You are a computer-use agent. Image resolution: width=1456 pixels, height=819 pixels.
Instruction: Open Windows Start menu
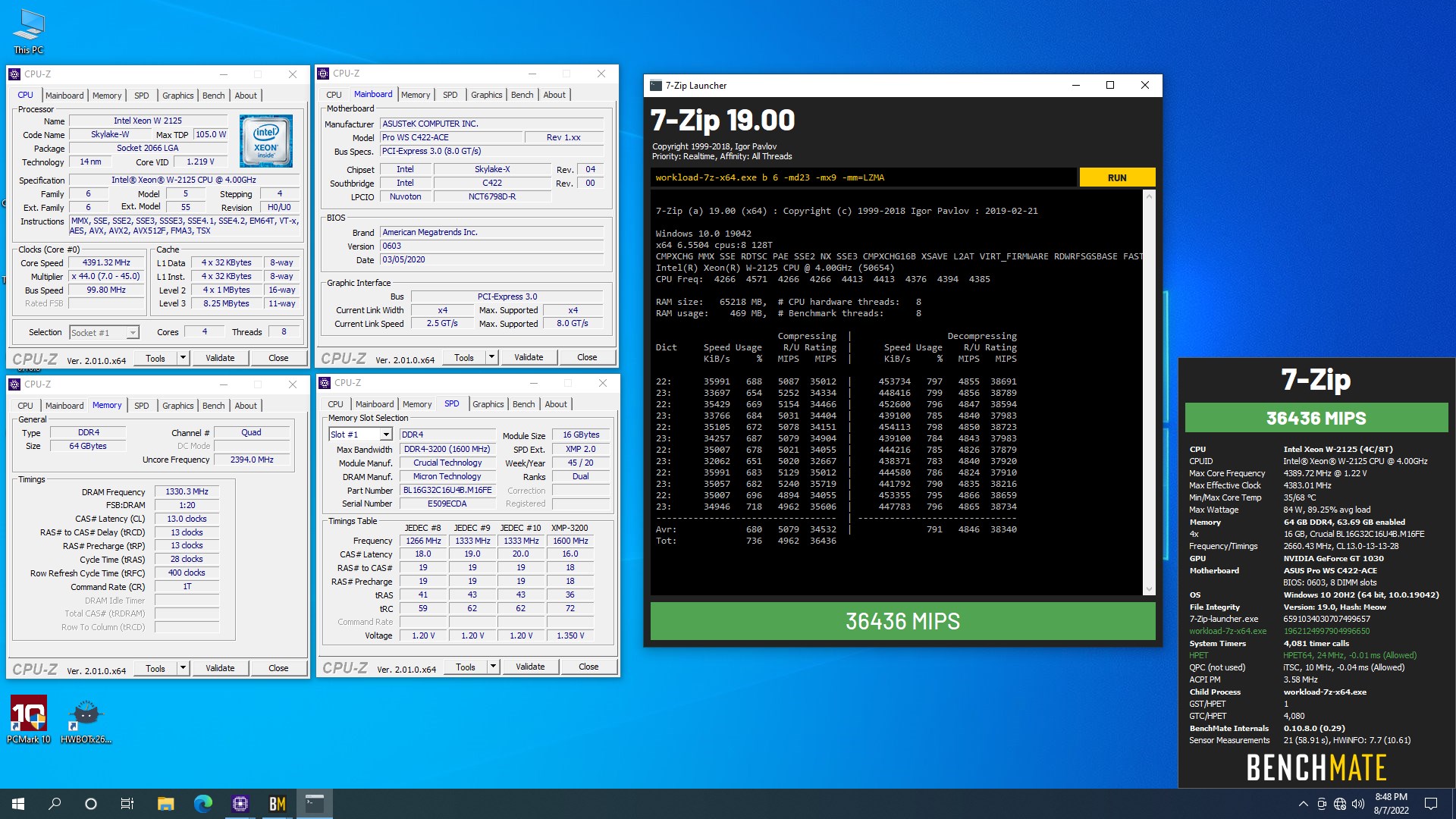coord(18,804)
